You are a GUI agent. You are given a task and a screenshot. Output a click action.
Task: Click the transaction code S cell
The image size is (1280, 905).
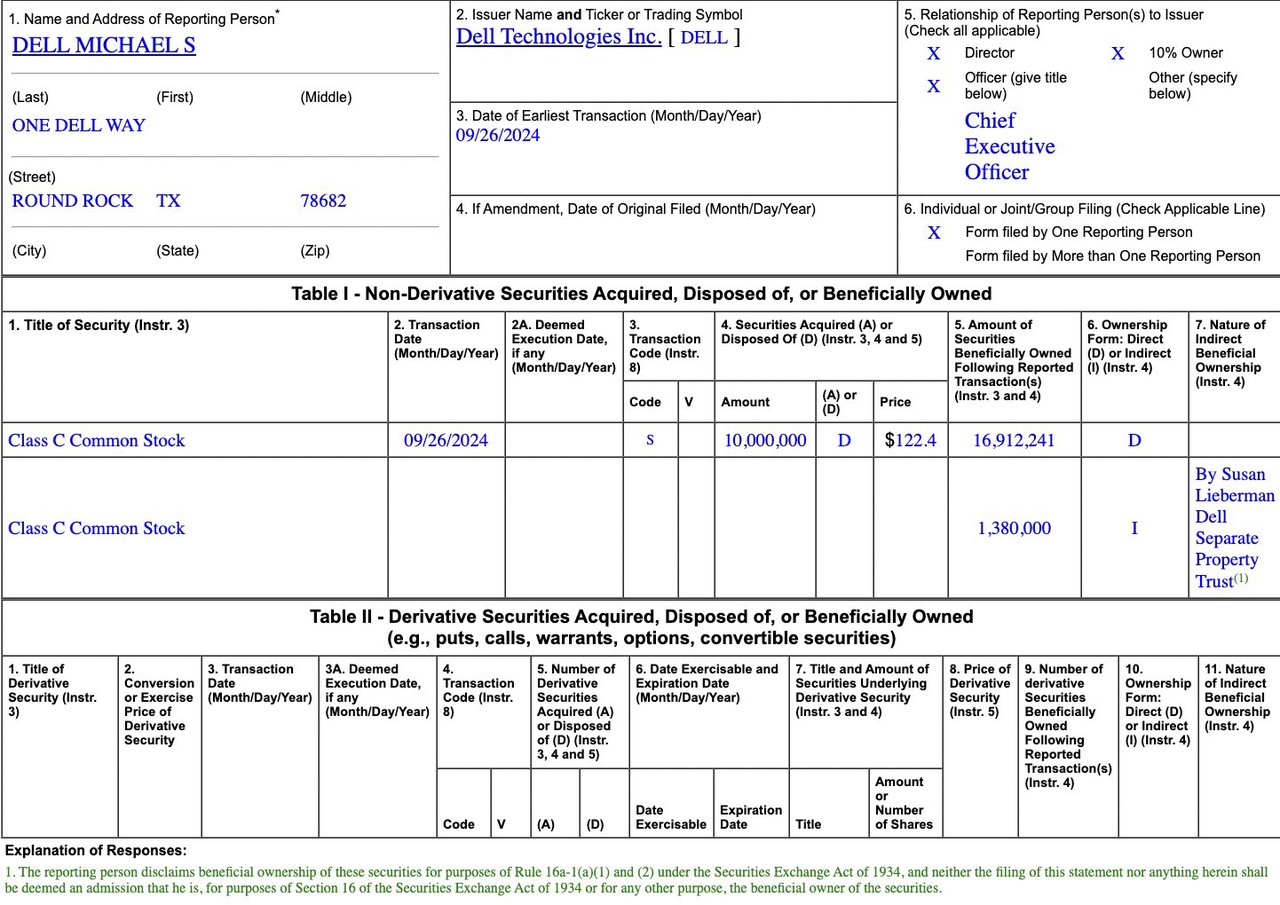coord(650,440)
